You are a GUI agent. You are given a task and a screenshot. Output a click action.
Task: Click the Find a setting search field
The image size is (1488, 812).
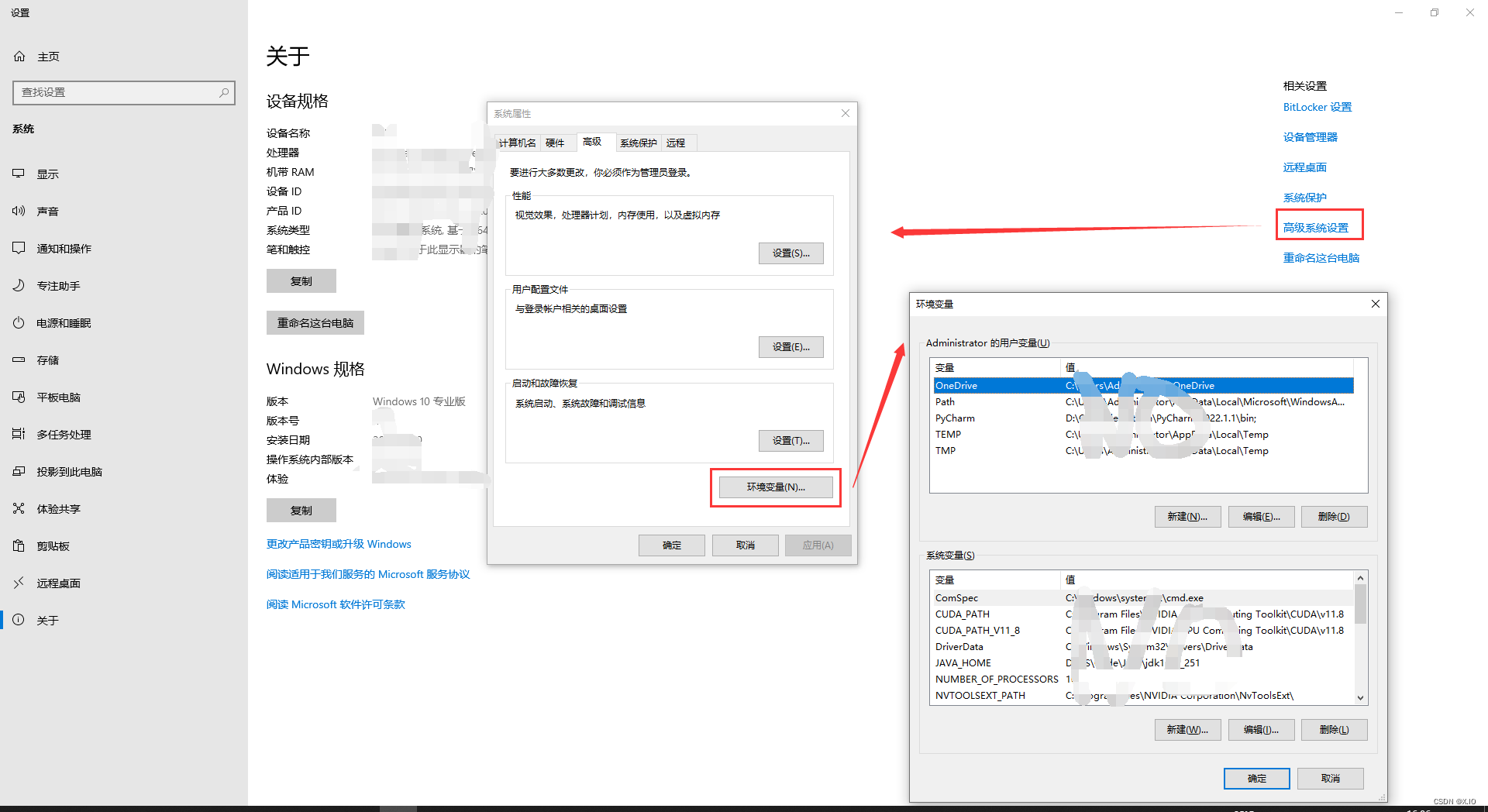point(124,92)
